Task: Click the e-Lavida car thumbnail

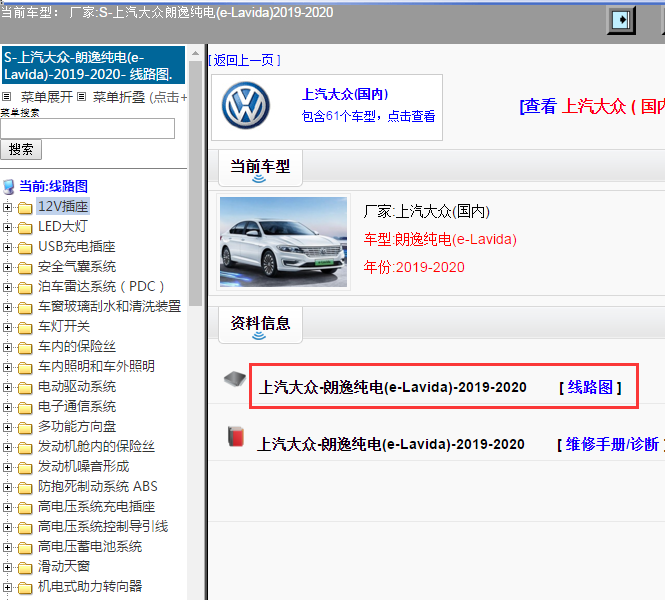Action: click(x=283, y=242)
